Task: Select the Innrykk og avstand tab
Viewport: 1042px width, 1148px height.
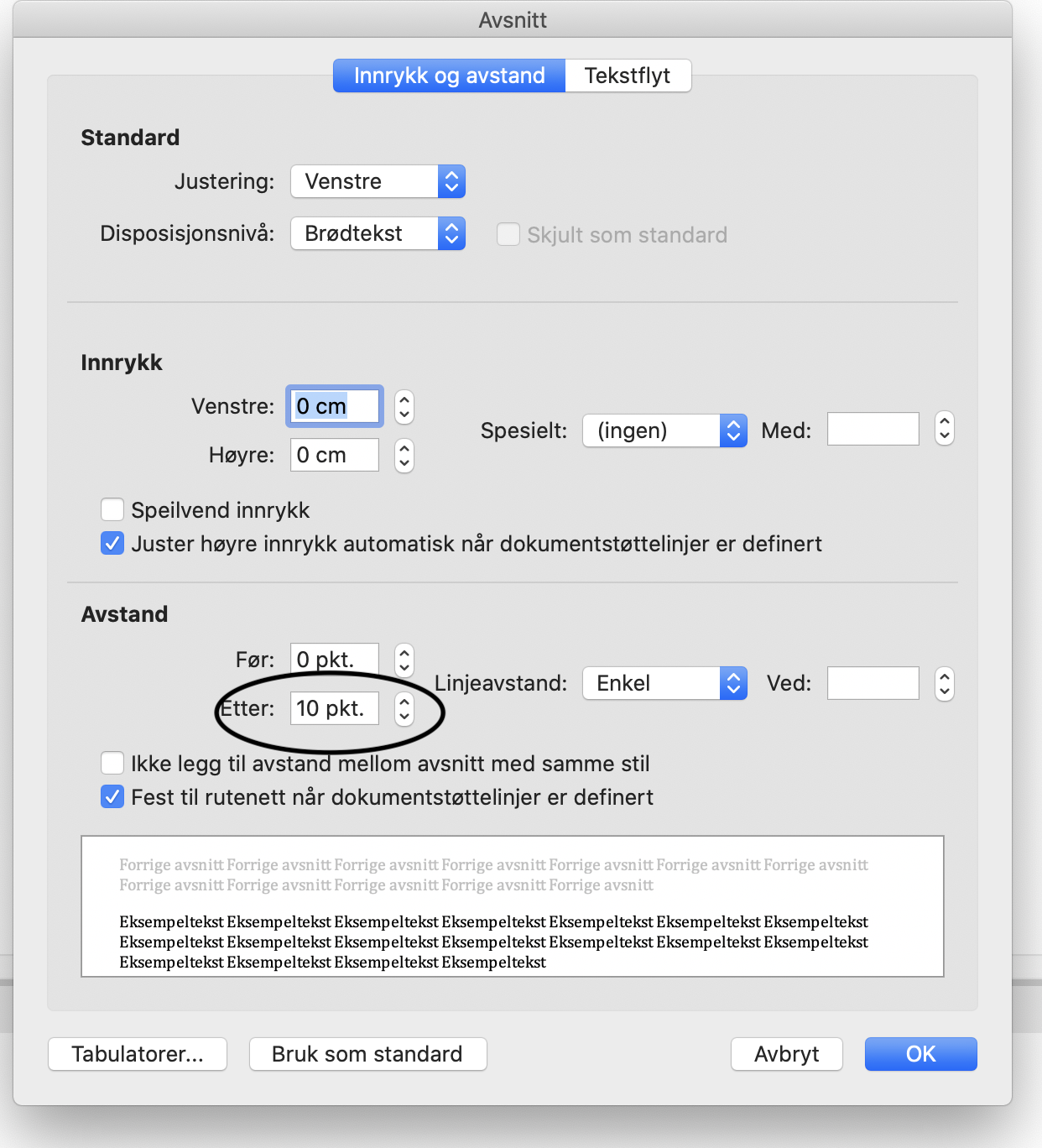Action: click(449, 75)
